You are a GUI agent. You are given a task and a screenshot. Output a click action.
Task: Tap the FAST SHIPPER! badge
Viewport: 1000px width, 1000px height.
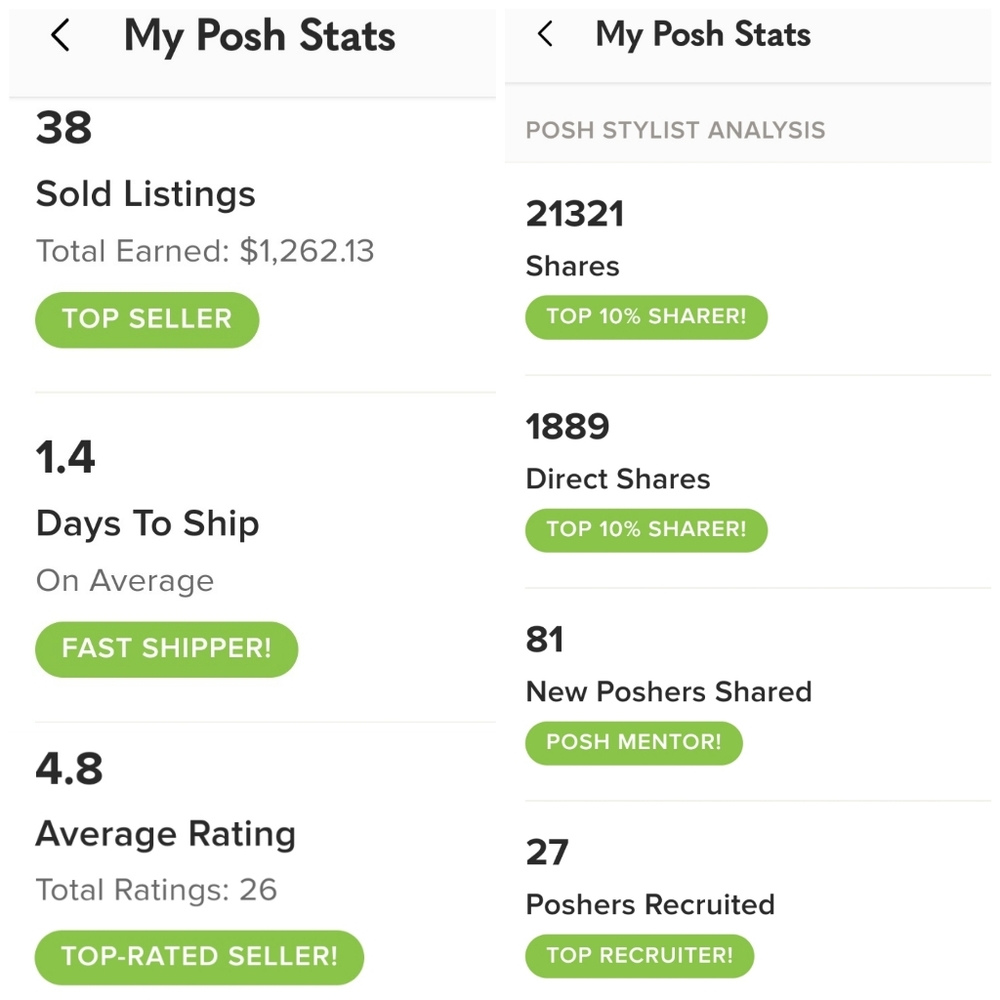point(166,649)
